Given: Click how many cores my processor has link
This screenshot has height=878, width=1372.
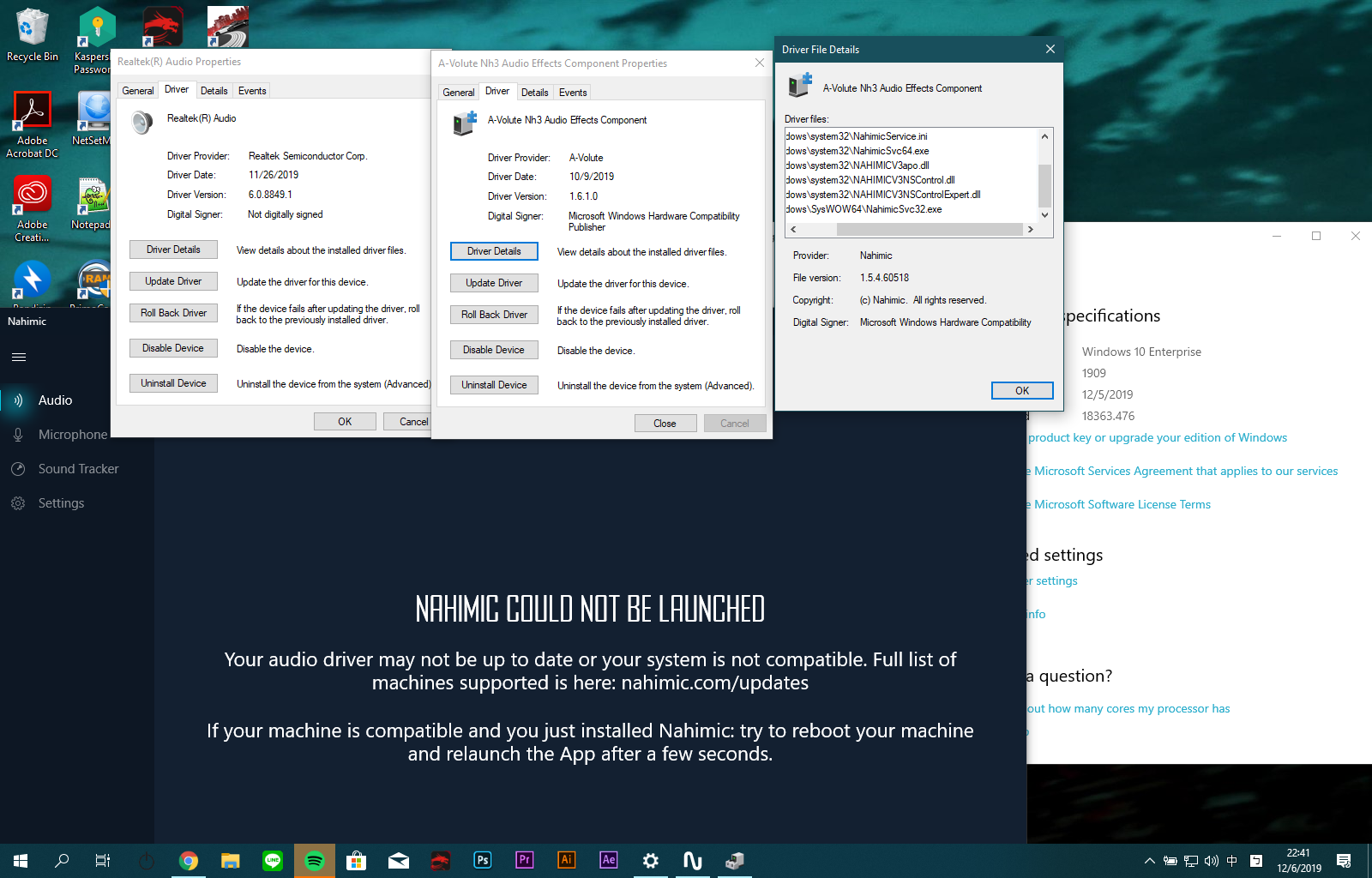Looking at the screenshot, I should 1128,708.
